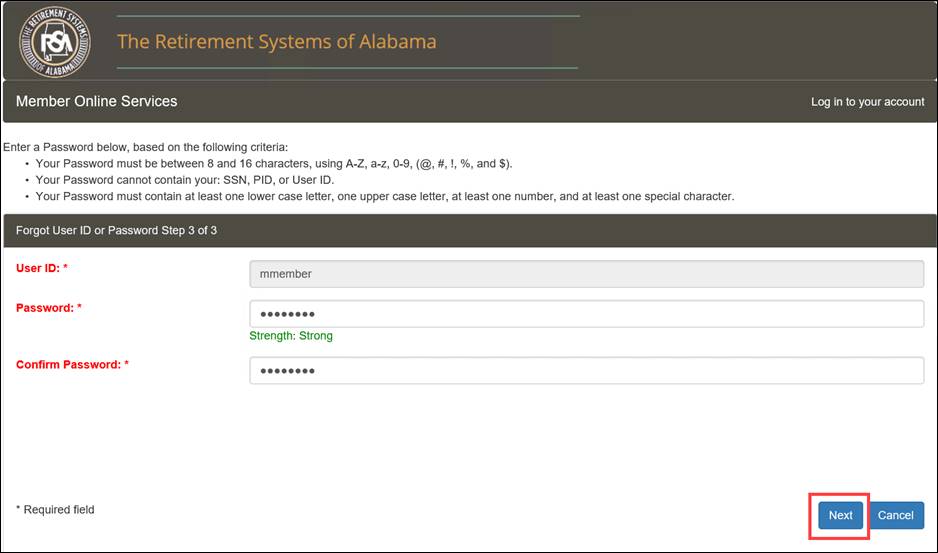The image size is (938, 553).
Task: Click the User ID field label
Action: point(42,268)
